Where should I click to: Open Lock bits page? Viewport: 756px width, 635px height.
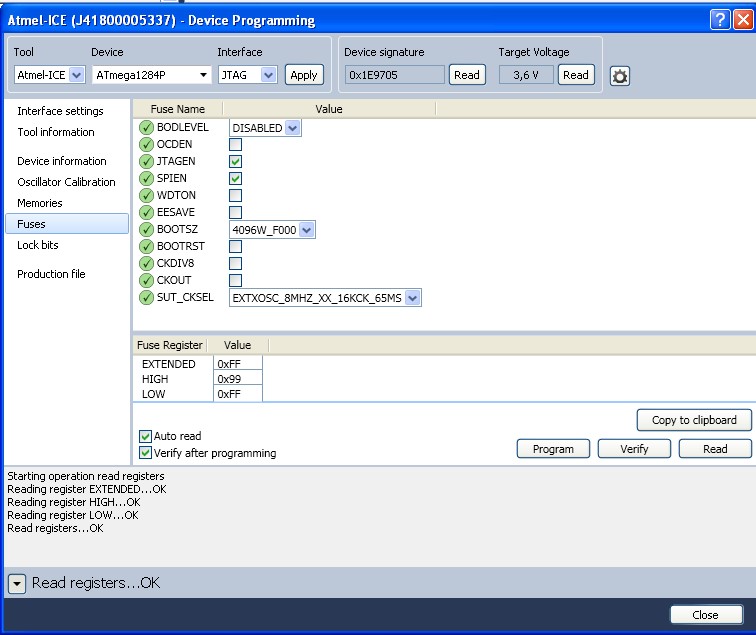(38, 245)
